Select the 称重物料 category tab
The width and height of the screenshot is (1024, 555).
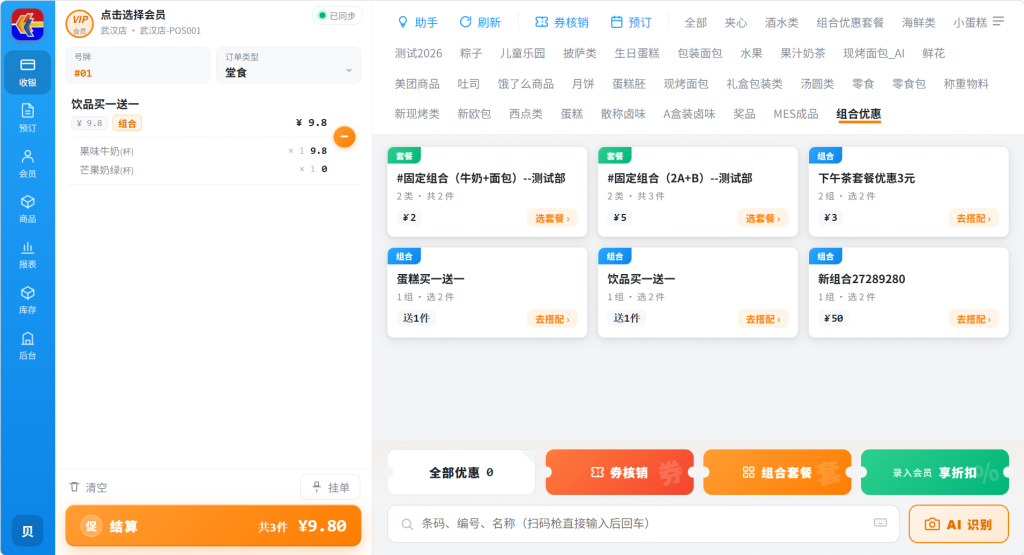966,84
